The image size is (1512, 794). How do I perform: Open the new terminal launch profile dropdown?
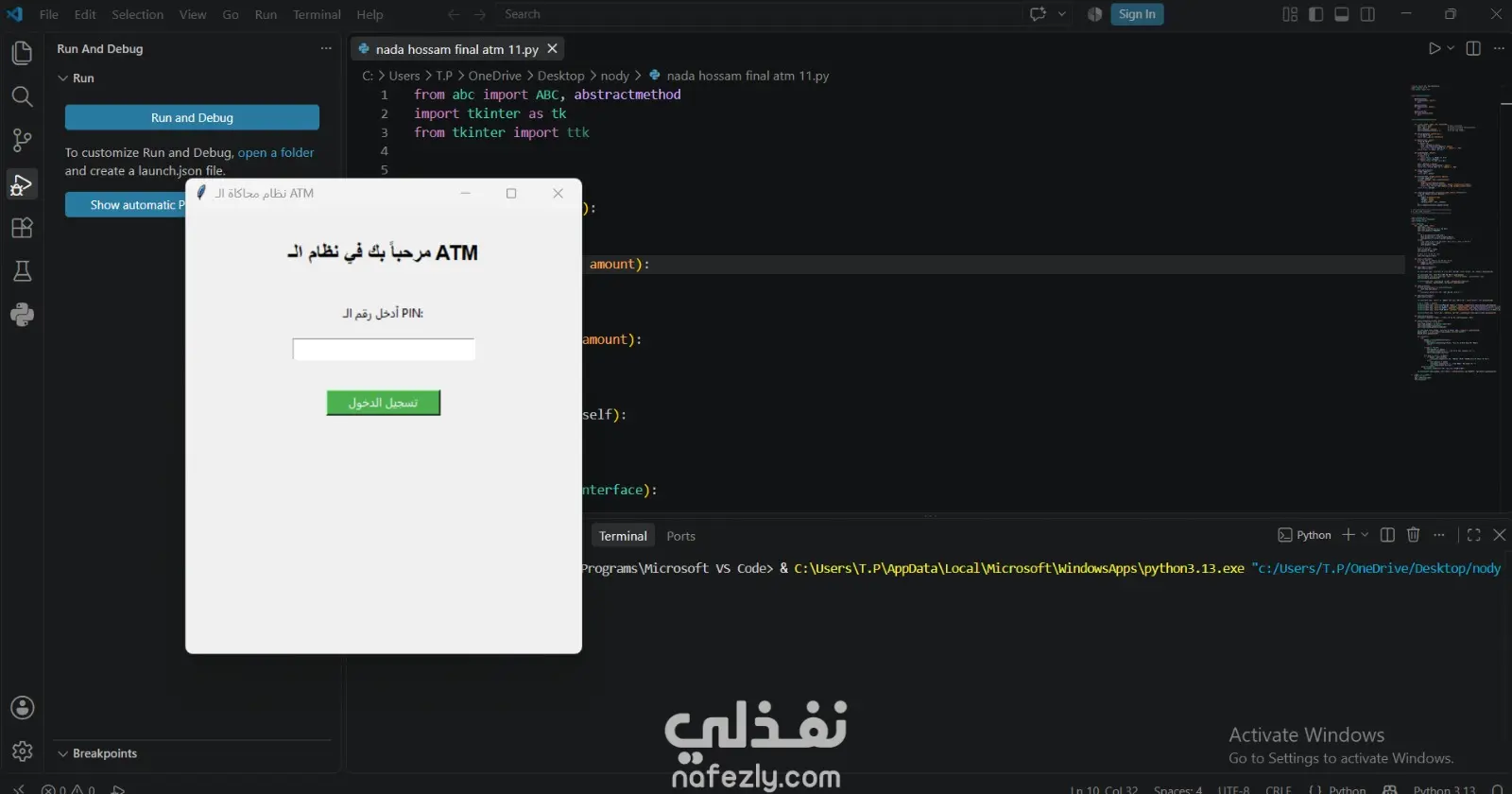point(1365,535)
